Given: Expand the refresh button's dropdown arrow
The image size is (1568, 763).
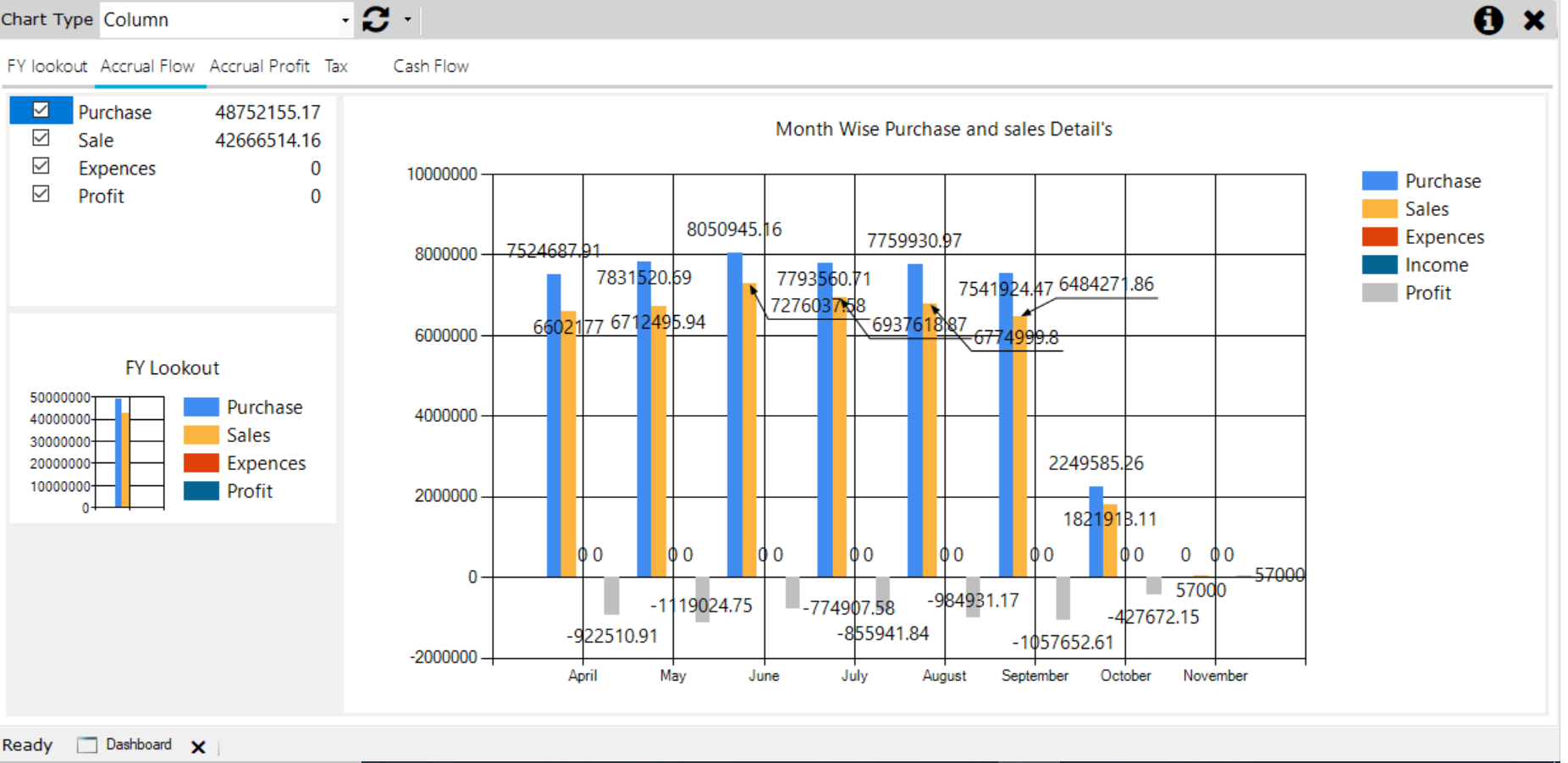Looking at the screenshot, I should pyautogui.click(x=406, y=19).
